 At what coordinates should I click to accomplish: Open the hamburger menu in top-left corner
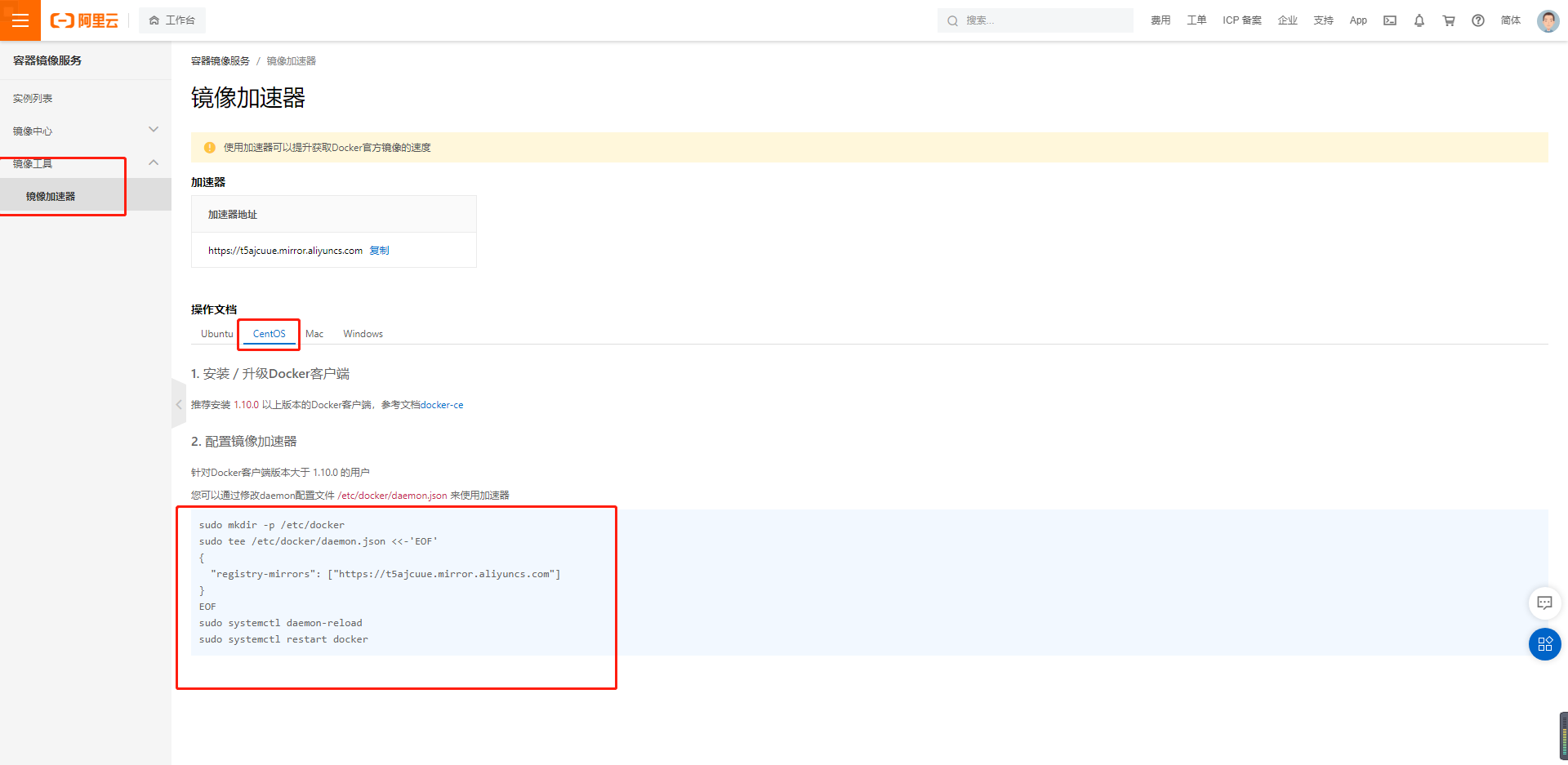[x=20, y=20]
